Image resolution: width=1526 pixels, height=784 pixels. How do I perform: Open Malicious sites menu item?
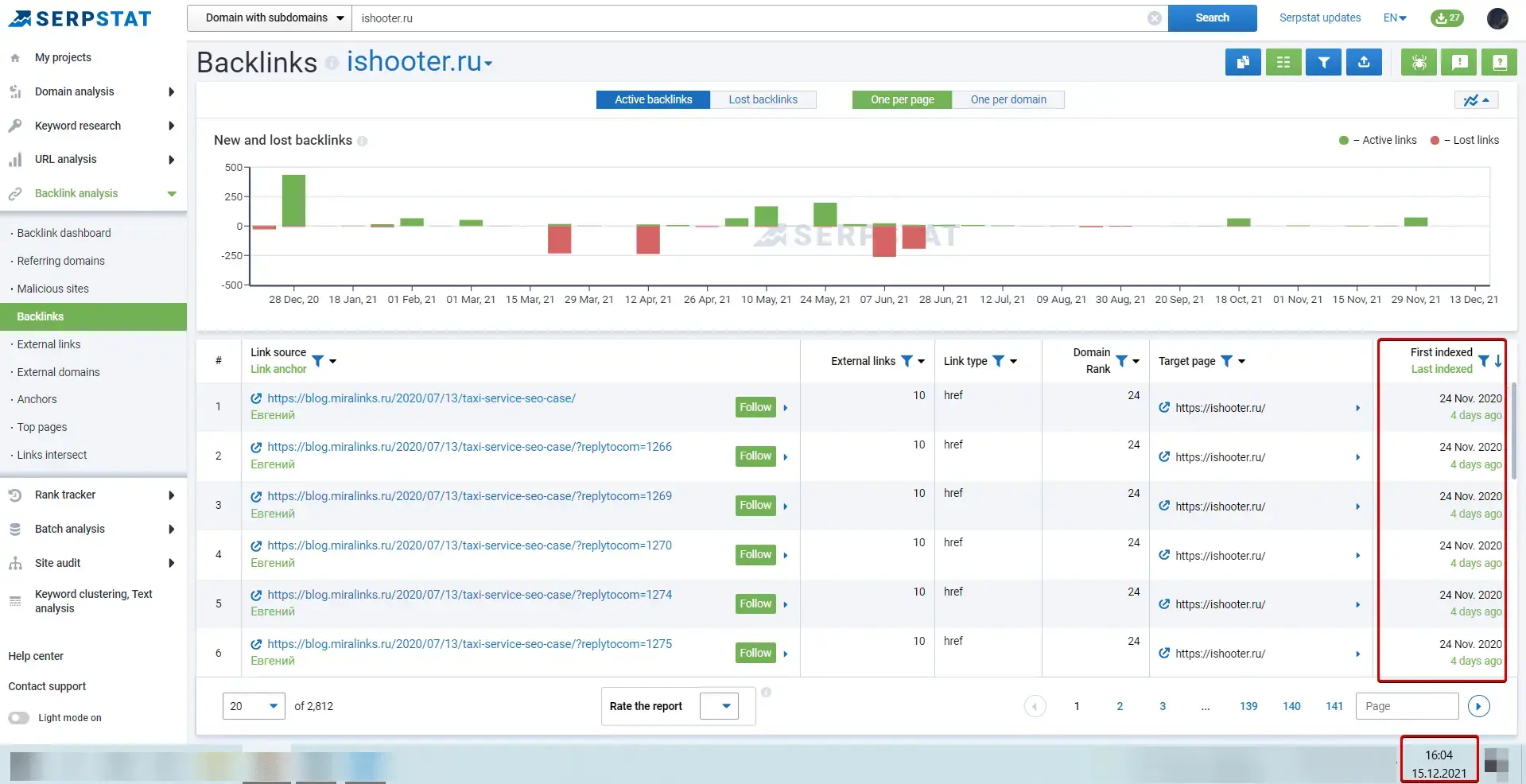click(52, 289)
